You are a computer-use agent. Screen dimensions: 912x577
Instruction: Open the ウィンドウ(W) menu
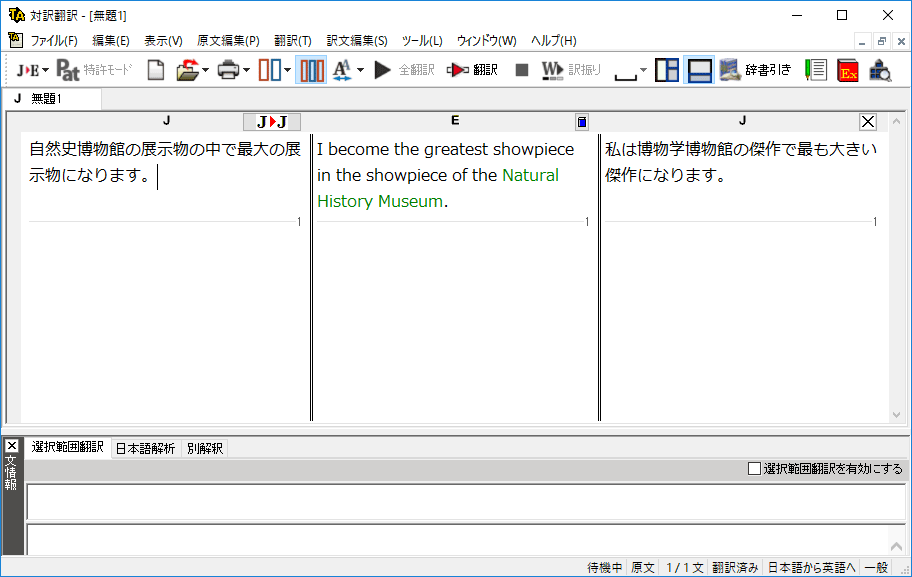487,41
